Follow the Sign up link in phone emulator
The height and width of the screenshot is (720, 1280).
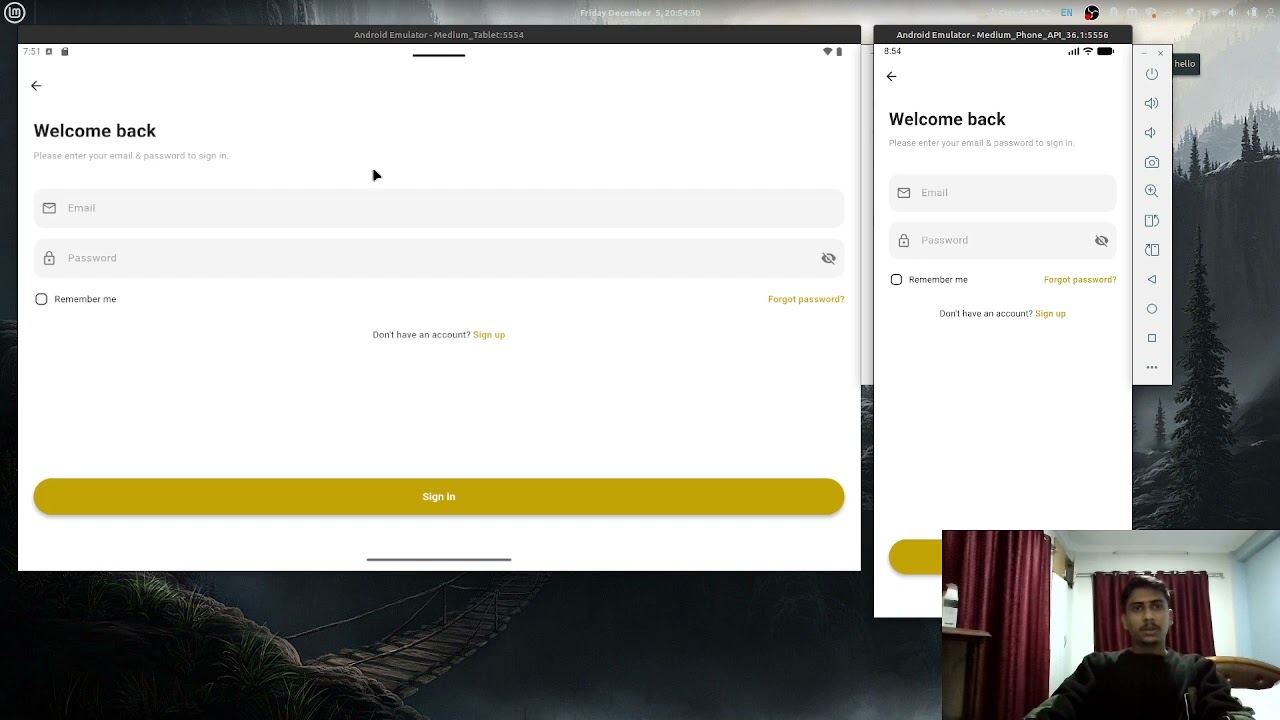click(1050, 314)
